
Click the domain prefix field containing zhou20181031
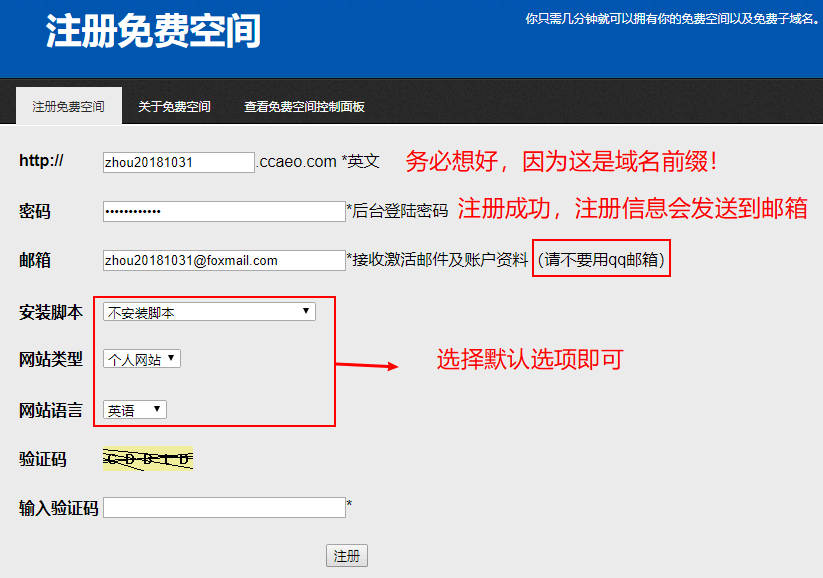click(x=179, y=162)
